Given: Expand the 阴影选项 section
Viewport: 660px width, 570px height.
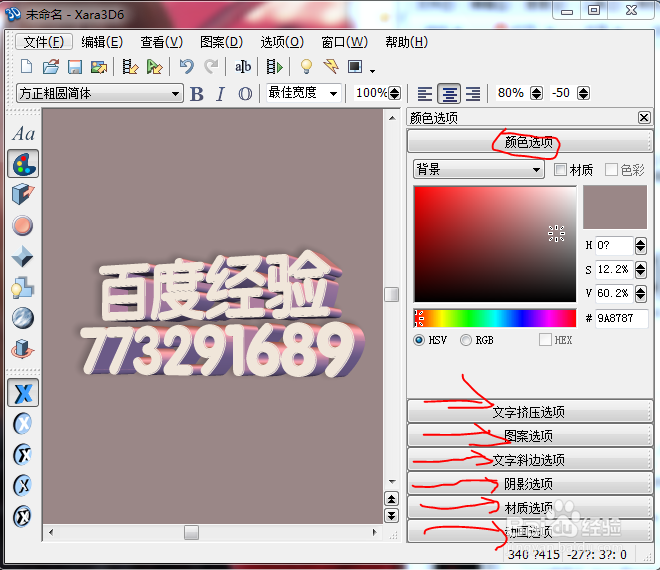Looking at the screenshot, I should (530, 484).
